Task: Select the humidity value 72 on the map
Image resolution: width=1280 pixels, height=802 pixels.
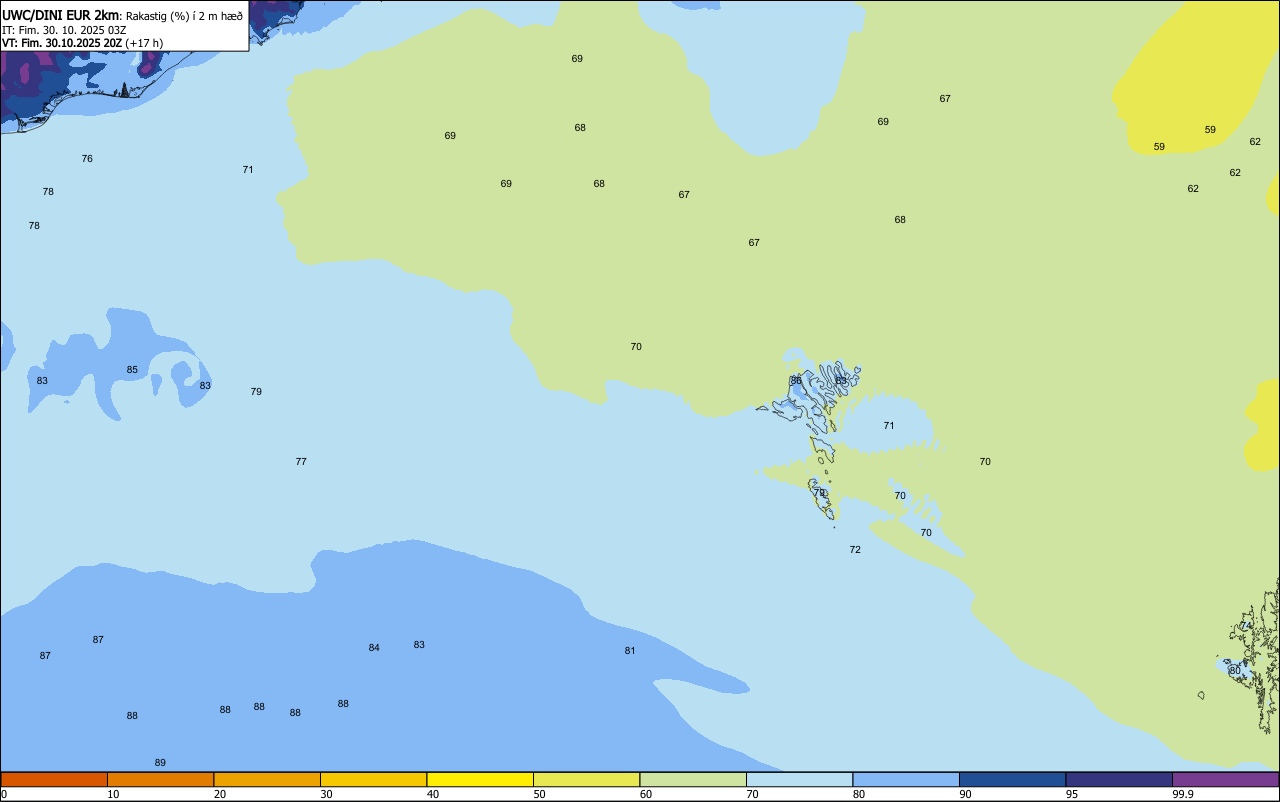Action: (855, 550)
